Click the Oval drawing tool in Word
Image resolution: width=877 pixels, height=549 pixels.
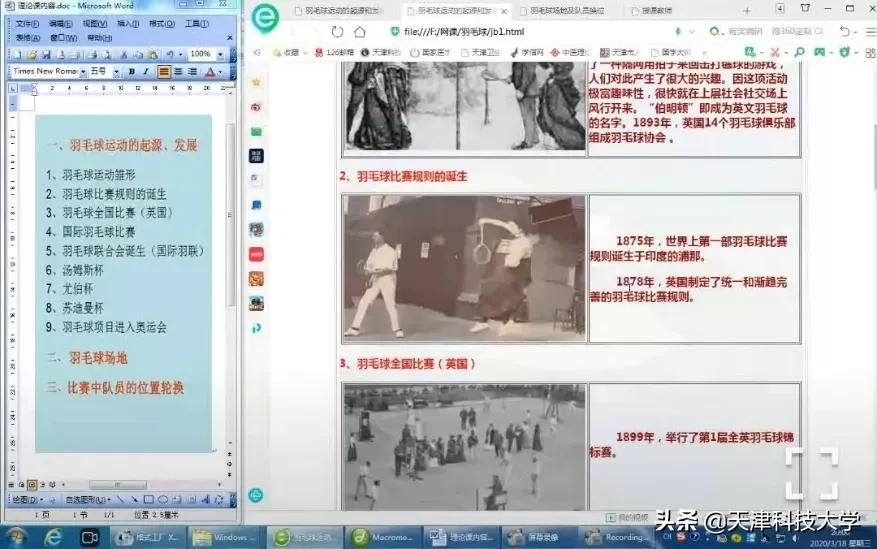163,499
